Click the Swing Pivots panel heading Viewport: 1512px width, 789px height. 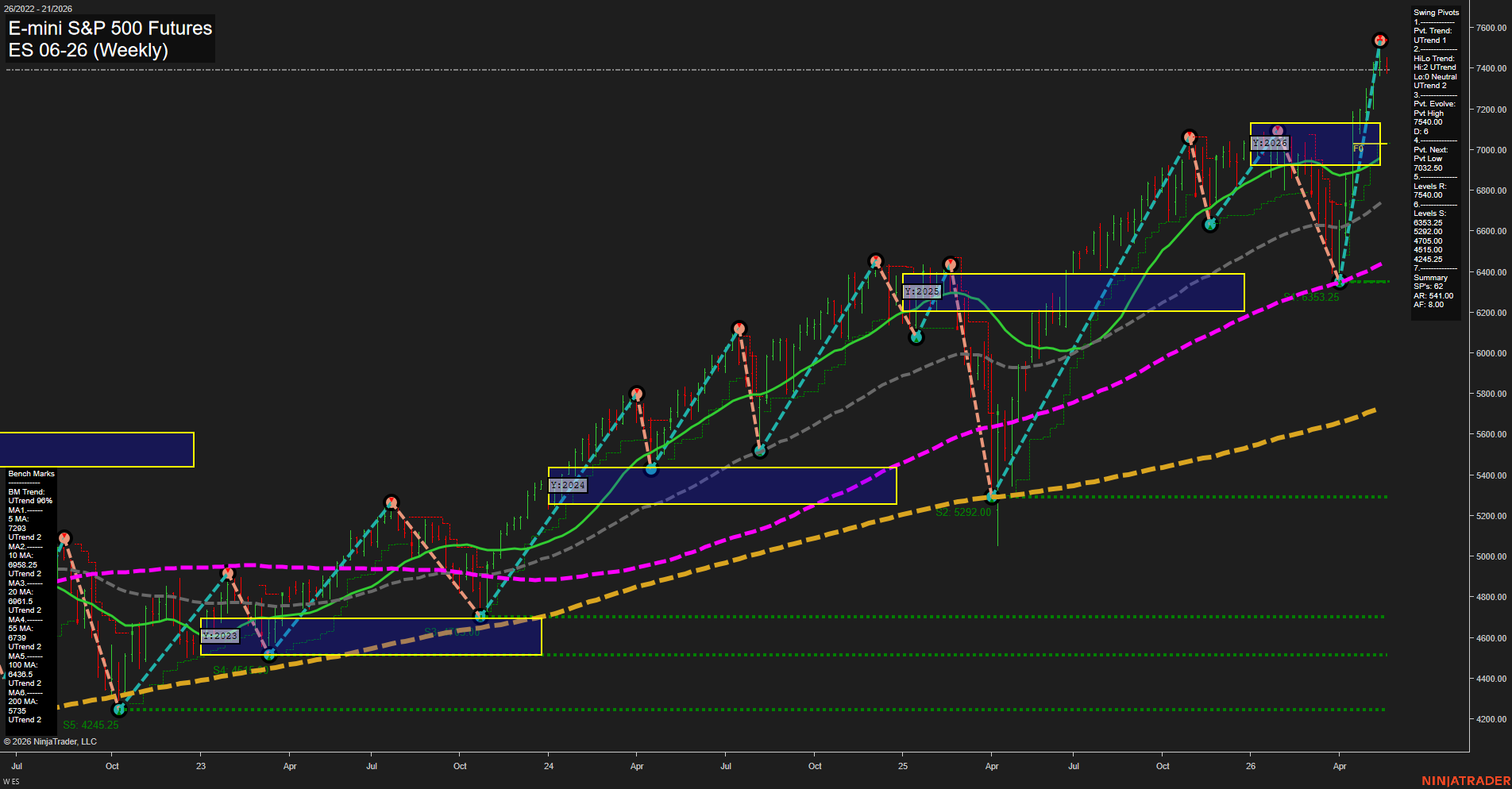coord(1436,13)
